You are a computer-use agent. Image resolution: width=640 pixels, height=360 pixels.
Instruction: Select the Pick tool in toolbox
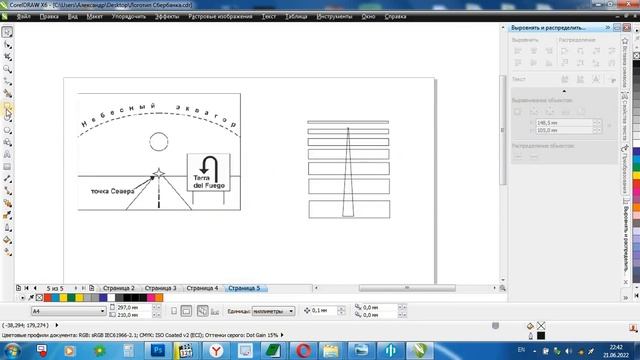coord(7,32)
